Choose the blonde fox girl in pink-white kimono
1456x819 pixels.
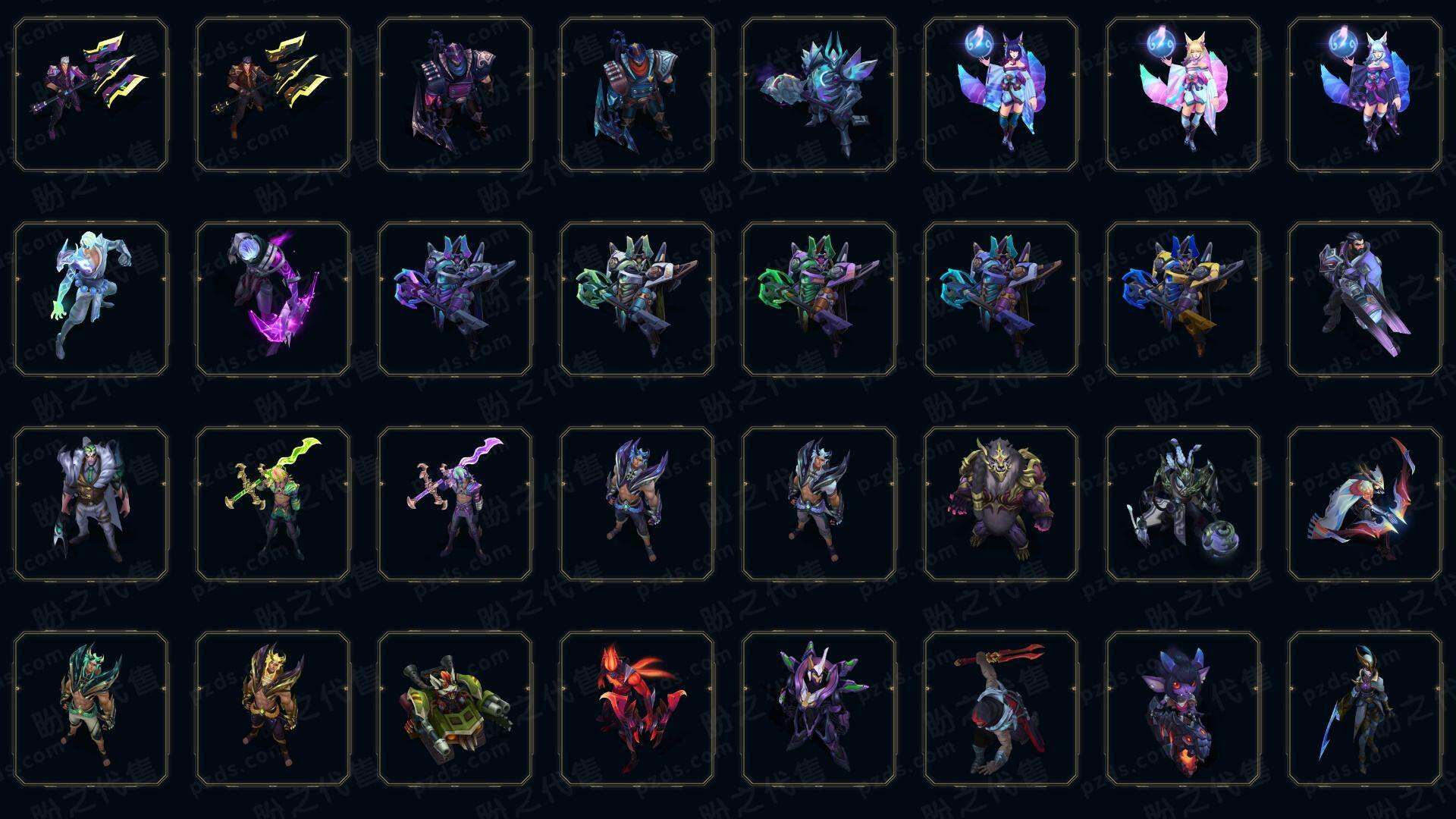pos(1183,95)
